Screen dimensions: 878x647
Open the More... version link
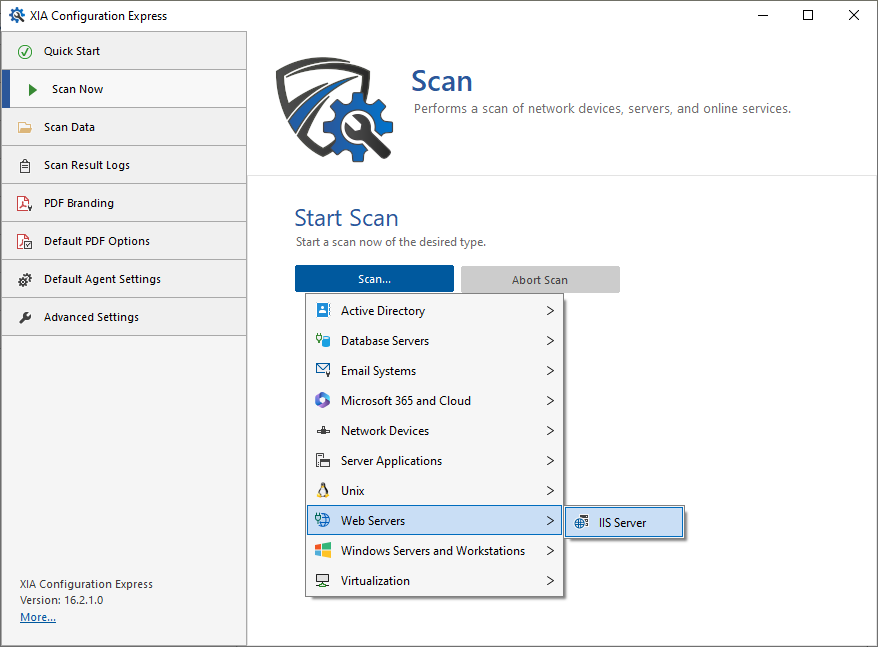click(38, 617)
